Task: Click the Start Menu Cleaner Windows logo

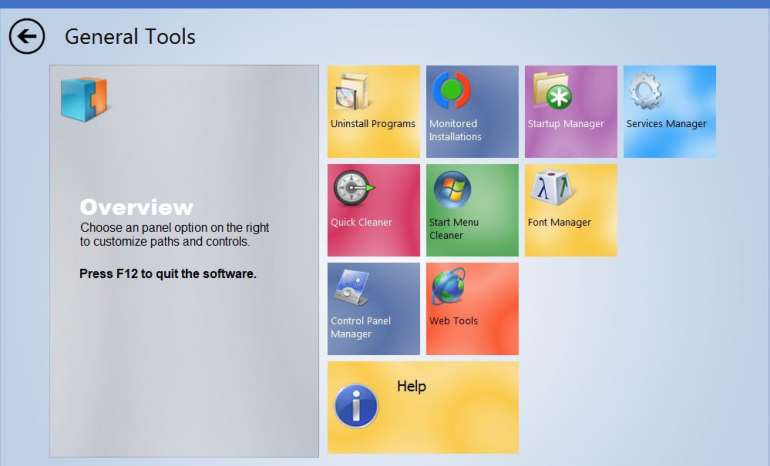Action: pyautogui.click(x=450, y=189)
